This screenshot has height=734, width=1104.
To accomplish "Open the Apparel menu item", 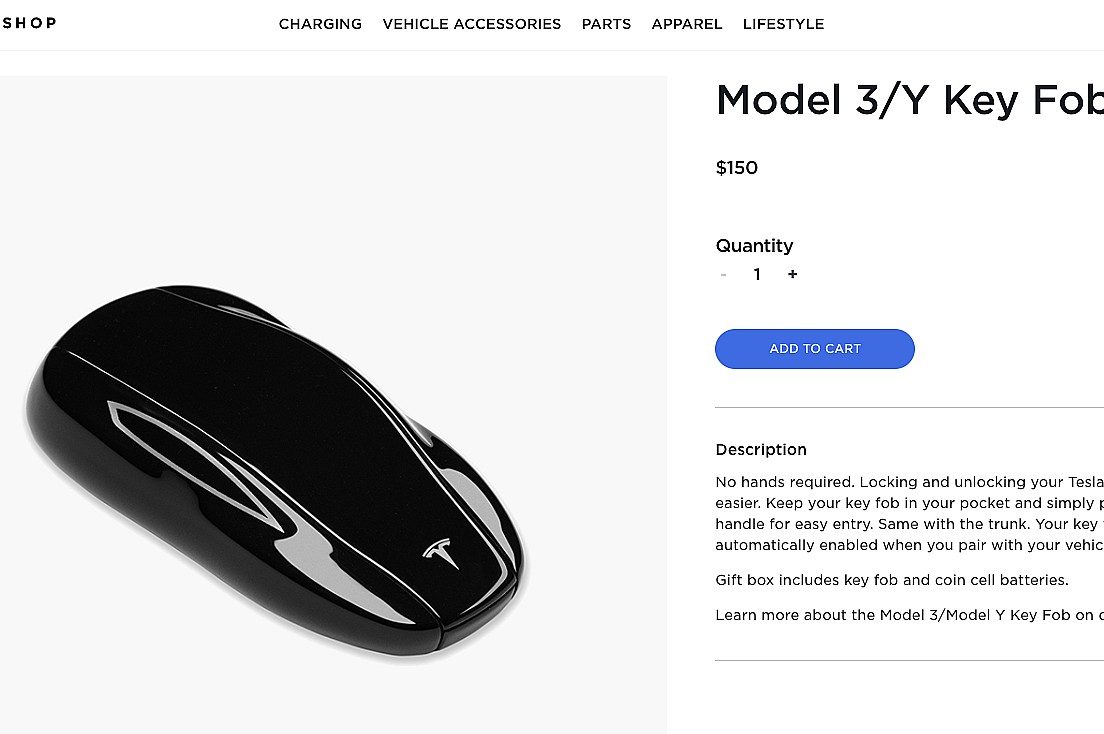I will (x=686, y=24).
